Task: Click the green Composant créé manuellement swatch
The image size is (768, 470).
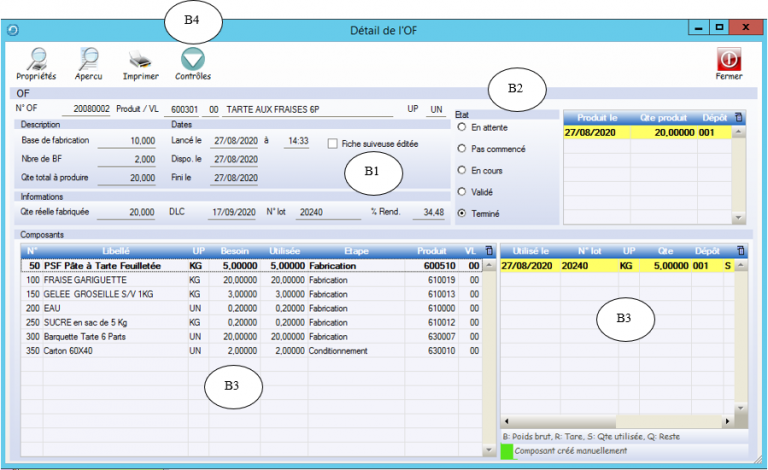Action: tap(507, 451)
